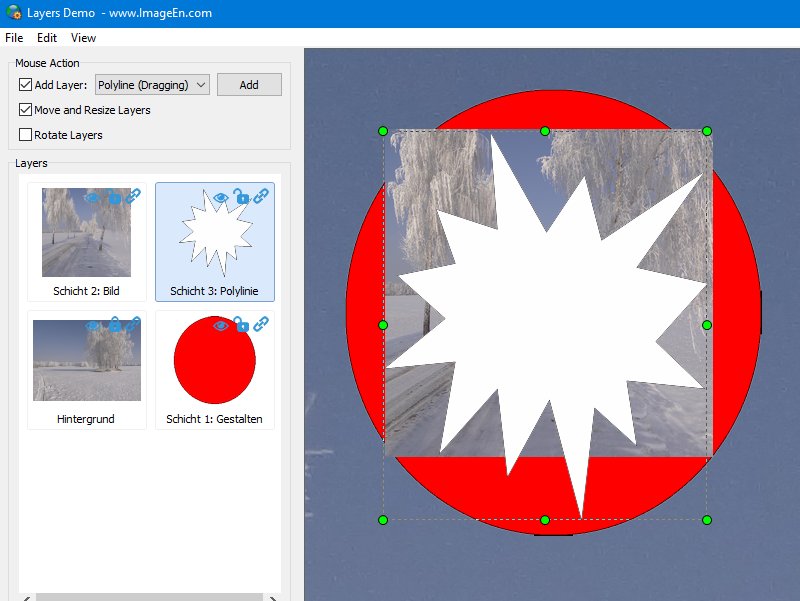The width and height of the screenshot is (800, 601).
Task: Click lock icon on Schicht 1: Gestalten
Action: coord(242,324)
